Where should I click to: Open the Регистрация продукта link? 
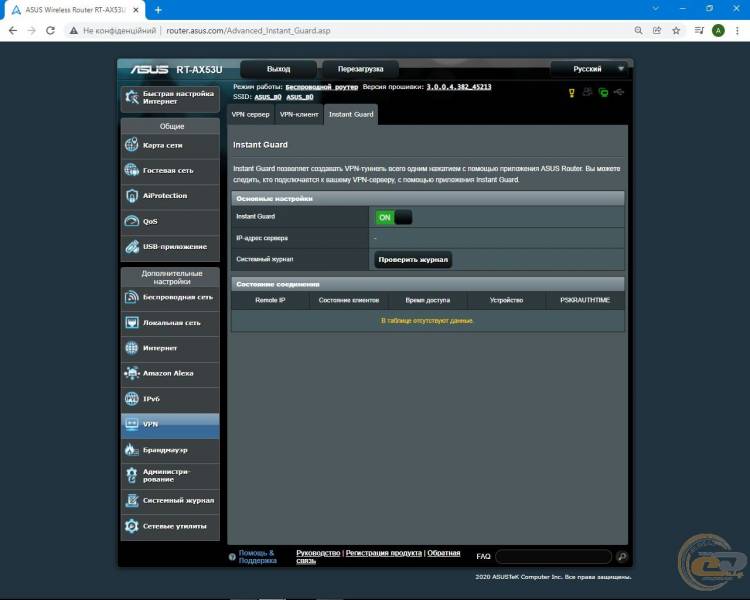tap(384, 553)
